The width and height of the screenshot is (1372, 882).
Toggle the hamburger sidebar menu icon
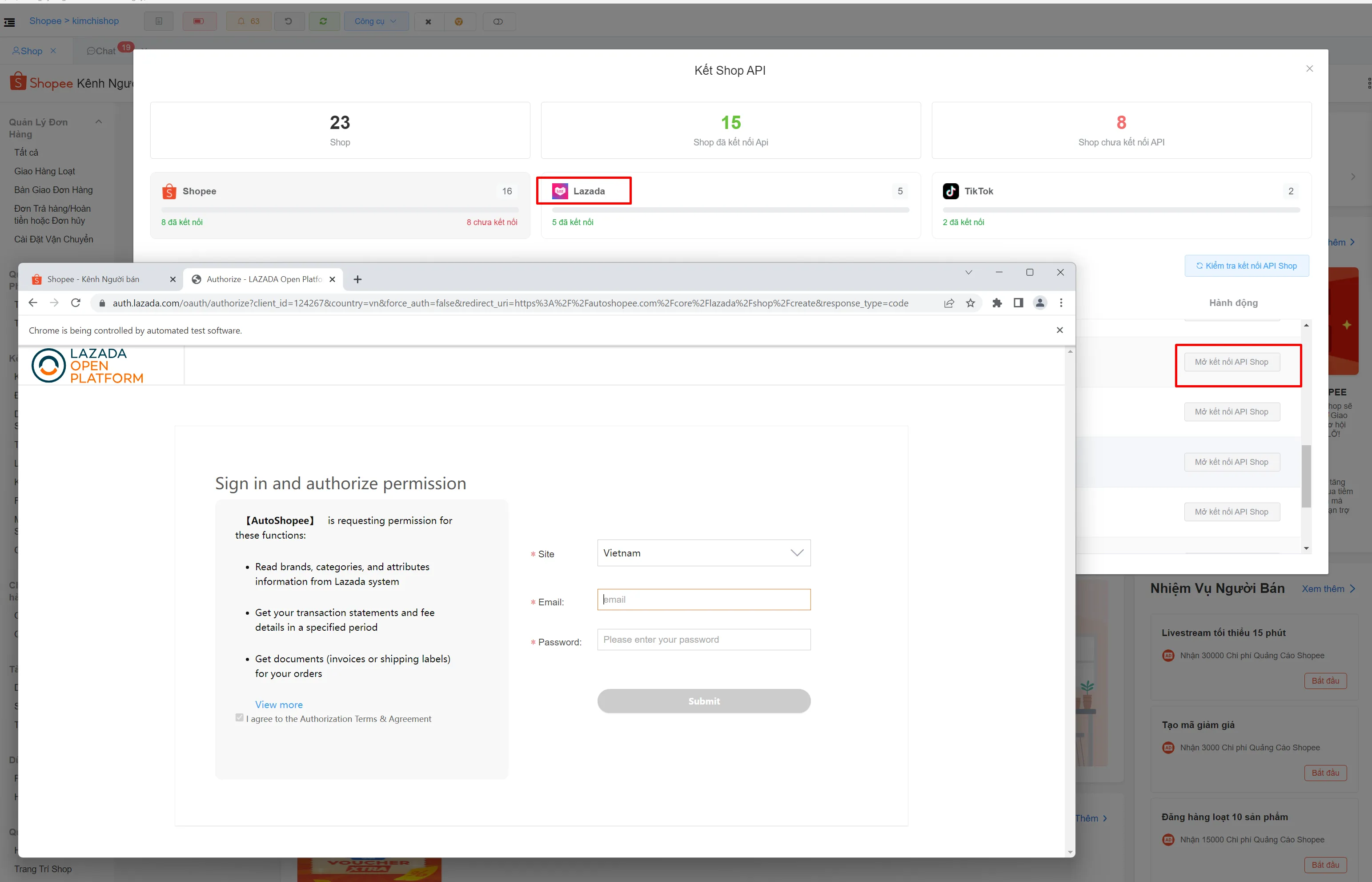click(9, 22)
